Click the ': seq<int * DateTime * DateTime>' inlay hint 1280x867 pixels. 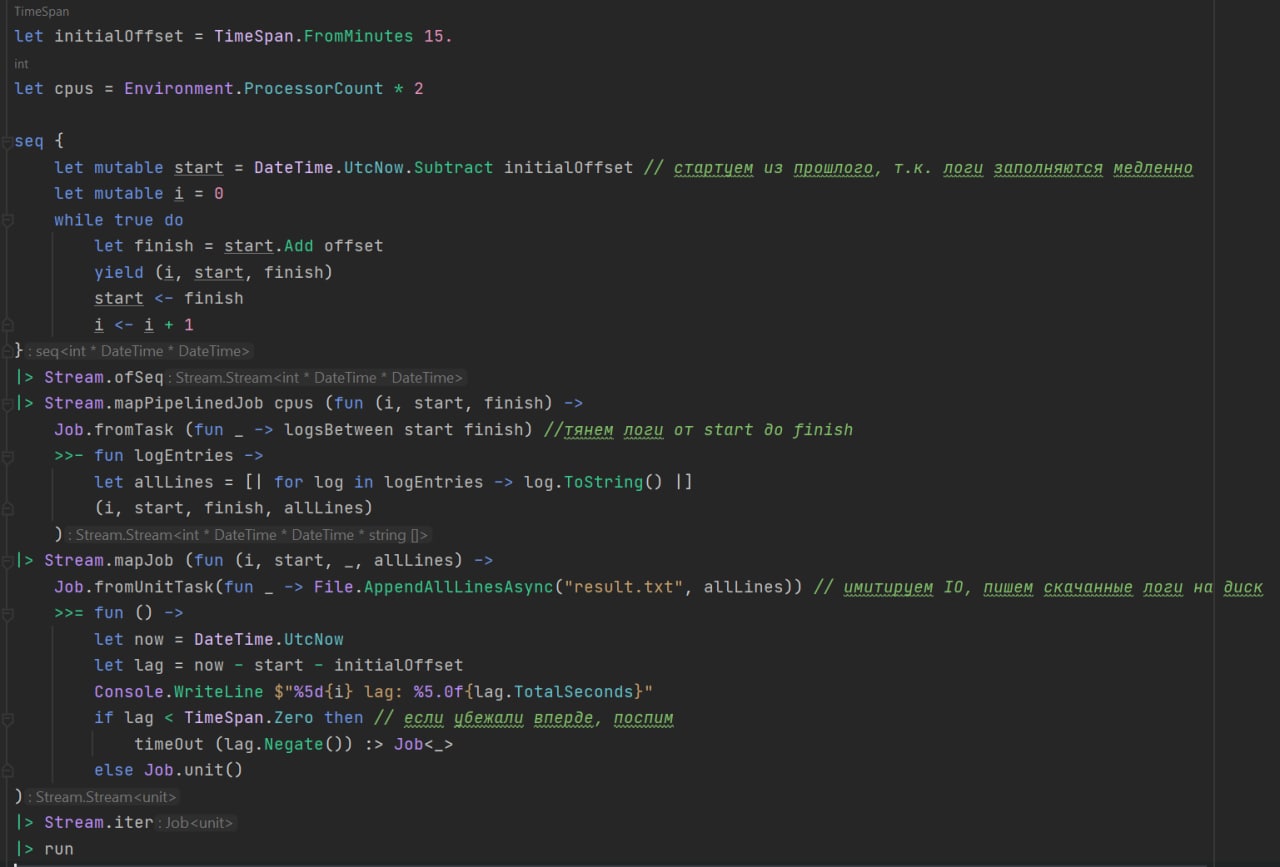click(x=139, y=351)
